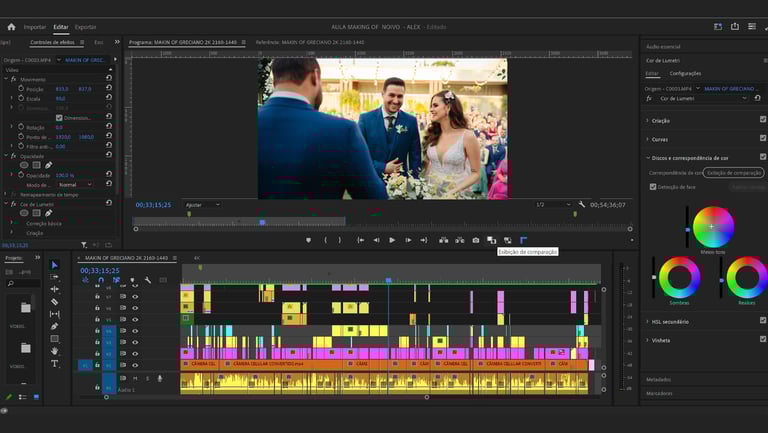Select the Pen tool in toolbar

54,326
